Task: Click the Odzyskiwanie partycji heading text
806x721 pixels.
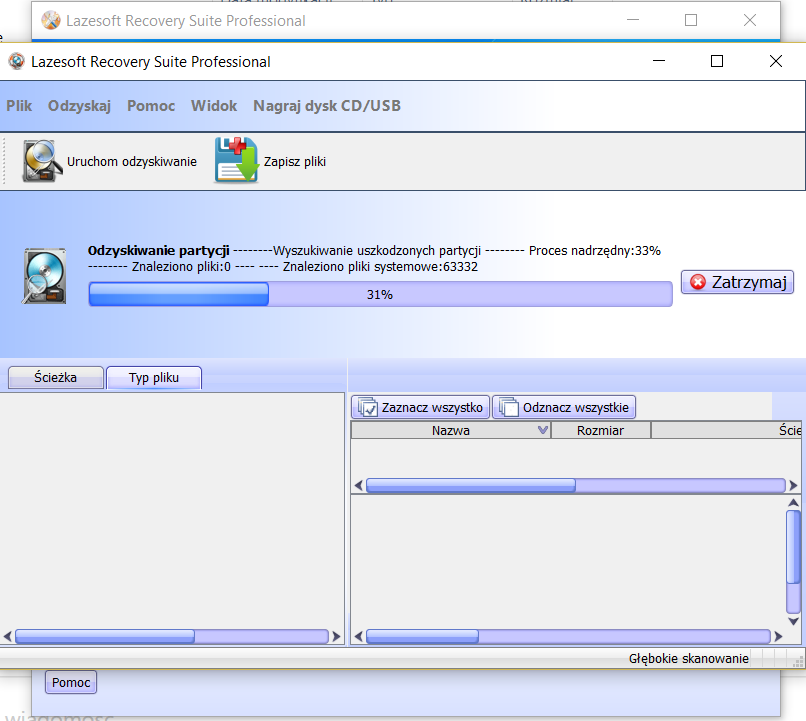Action: pos(158,251)
